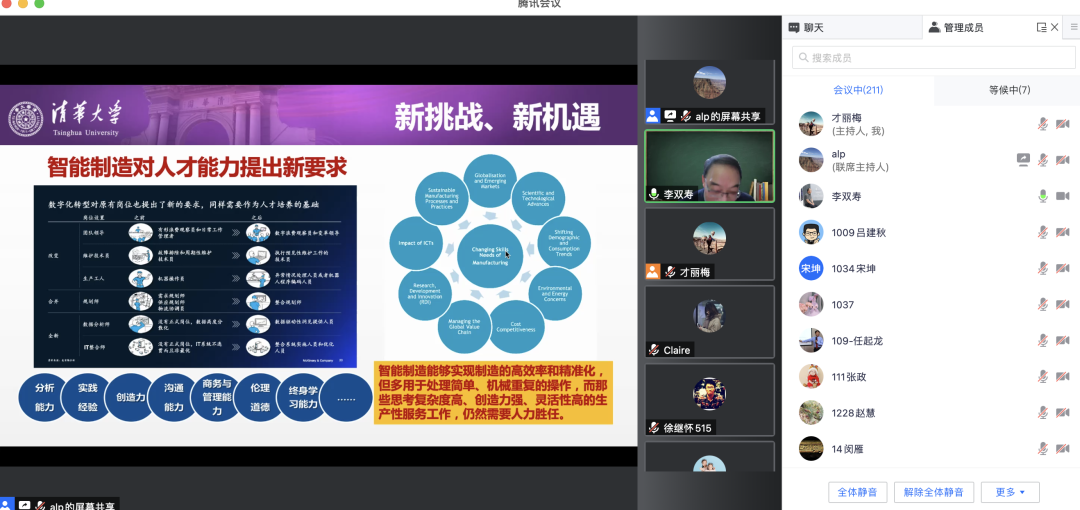Click alp's screen sharing icon in list
Image resolution: width=1080 pixels, height=510 pixels.
(1023, 160)
